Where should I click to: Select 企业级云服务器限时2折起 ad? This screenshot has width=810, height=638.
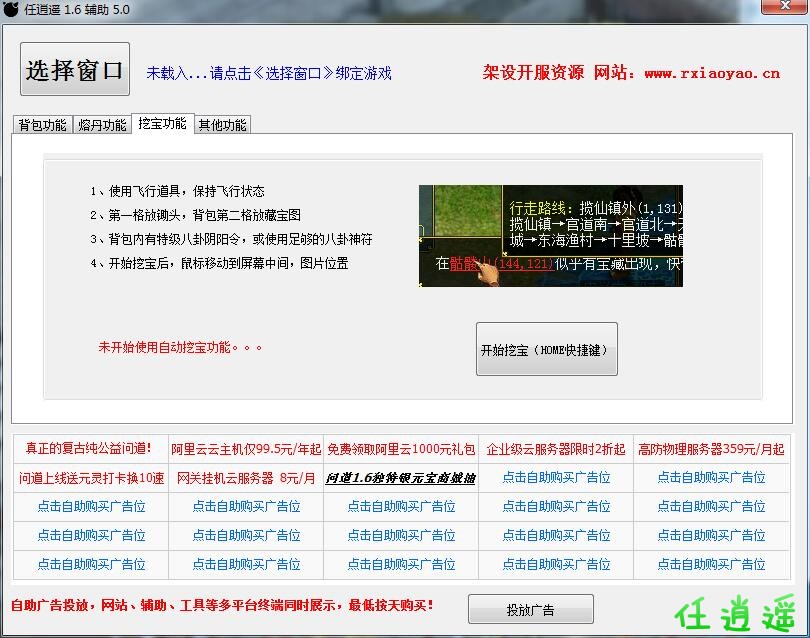point(556,450)
